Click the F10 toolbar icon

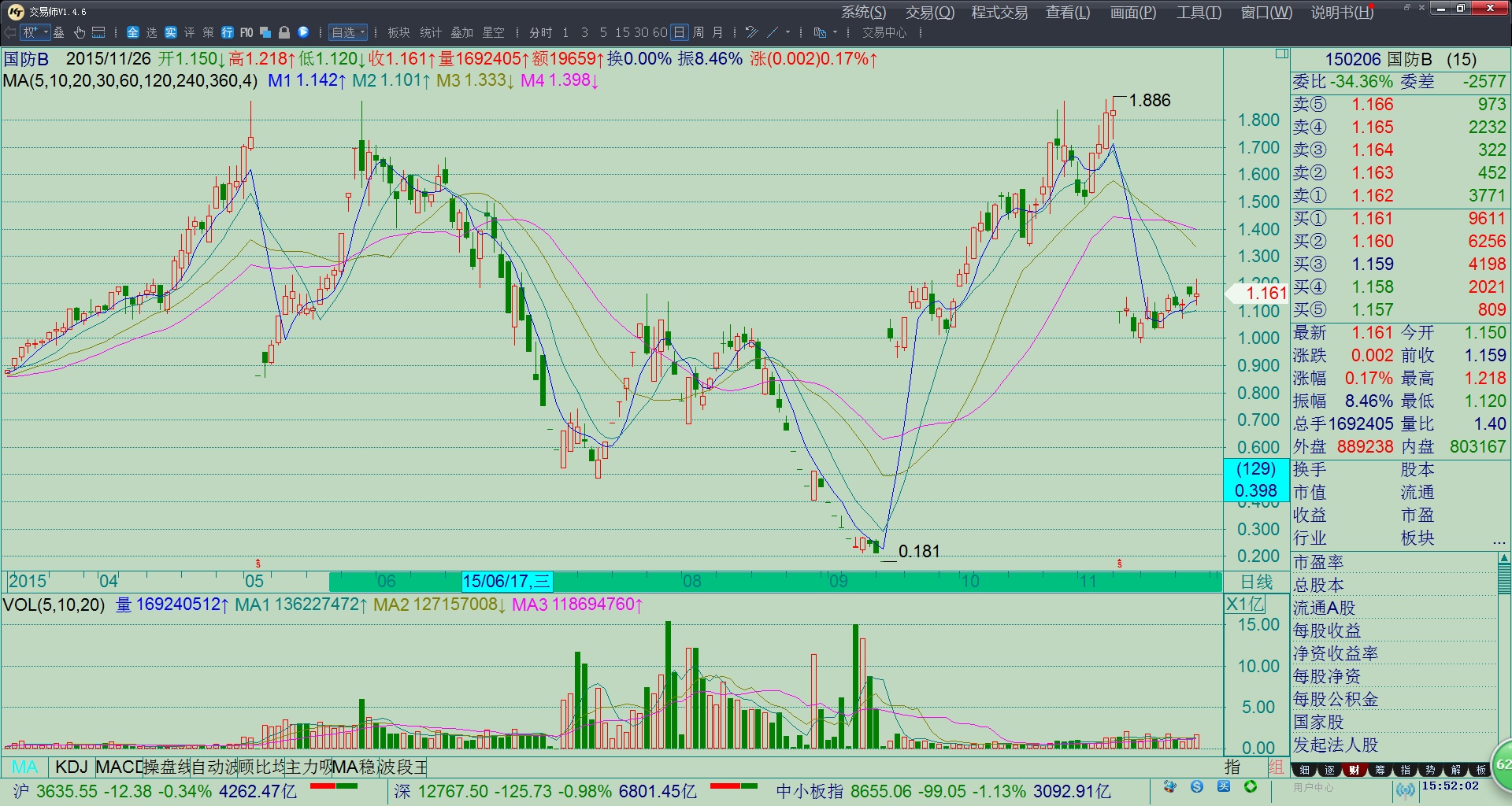(x=246, y=32)
